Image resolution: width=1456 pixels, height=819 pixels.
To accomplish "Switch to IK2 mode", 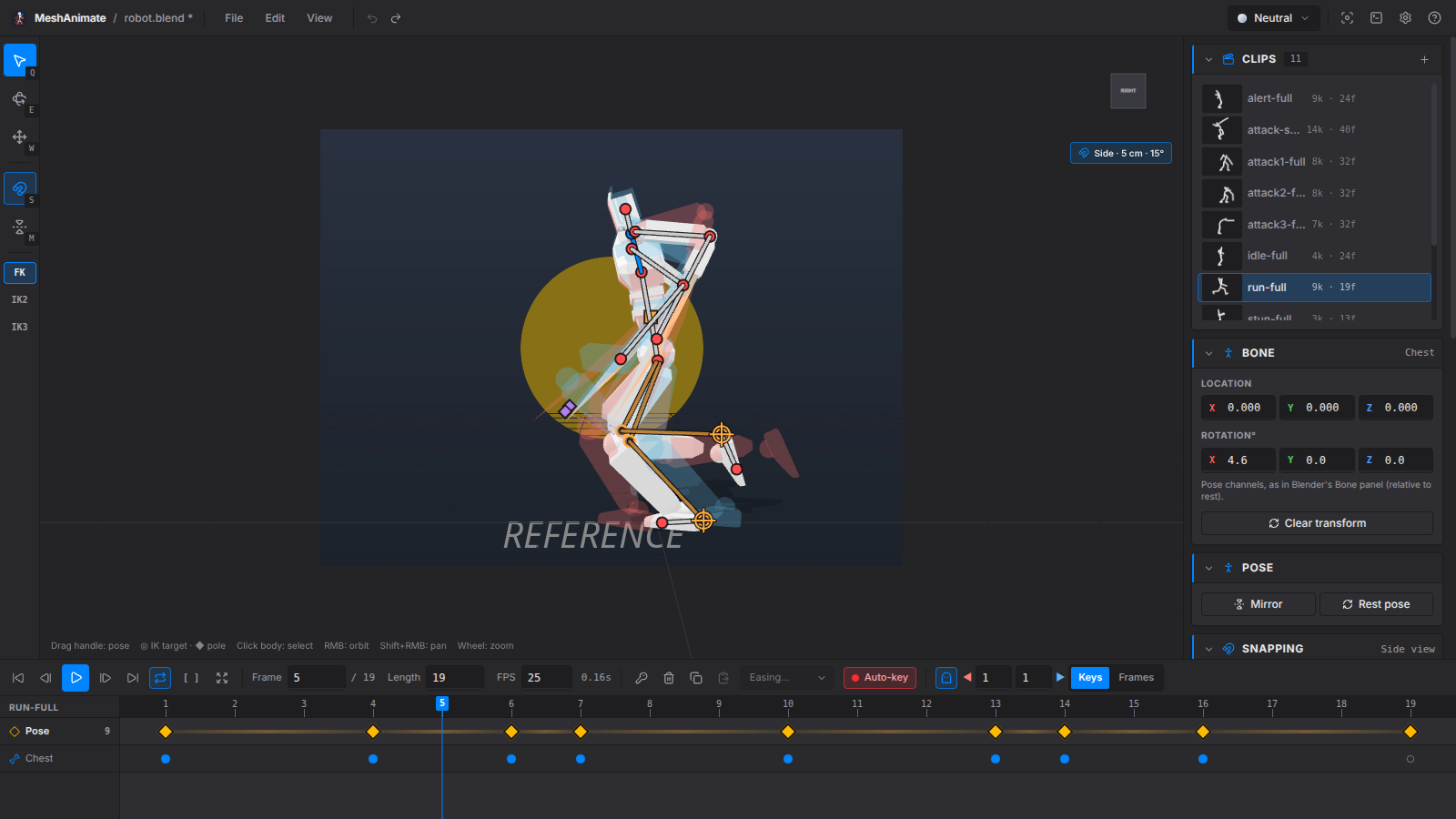I will [20, 299].
